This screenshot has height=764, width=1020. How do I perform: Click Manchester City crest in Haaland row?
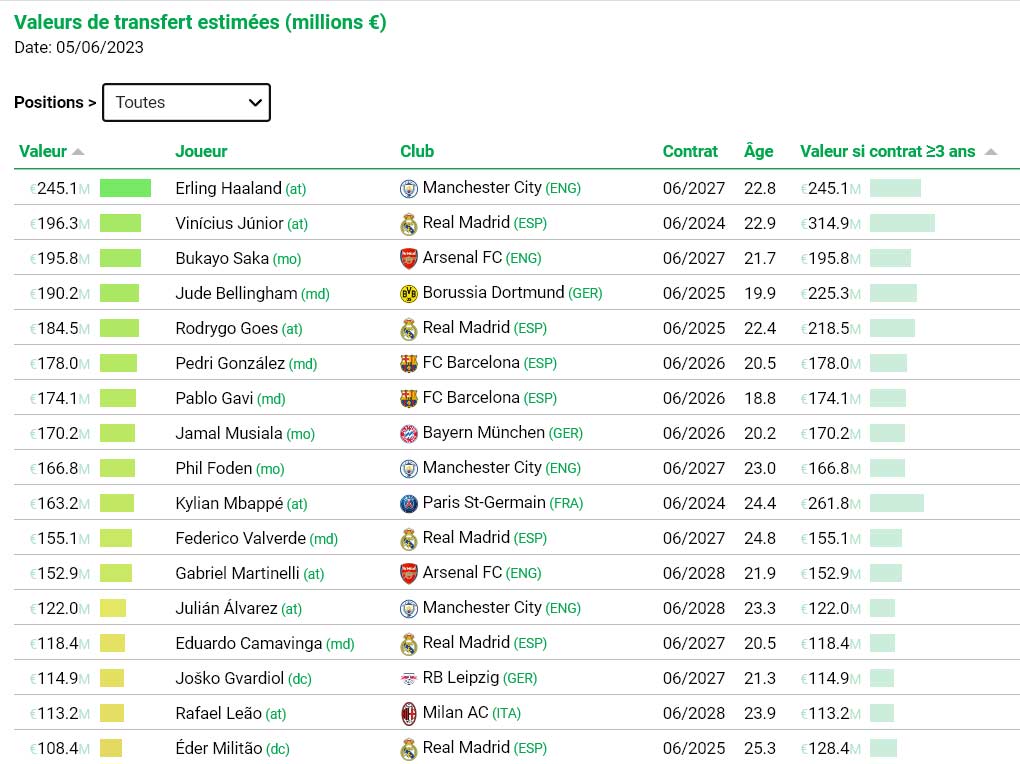click(x=409, y=189)
